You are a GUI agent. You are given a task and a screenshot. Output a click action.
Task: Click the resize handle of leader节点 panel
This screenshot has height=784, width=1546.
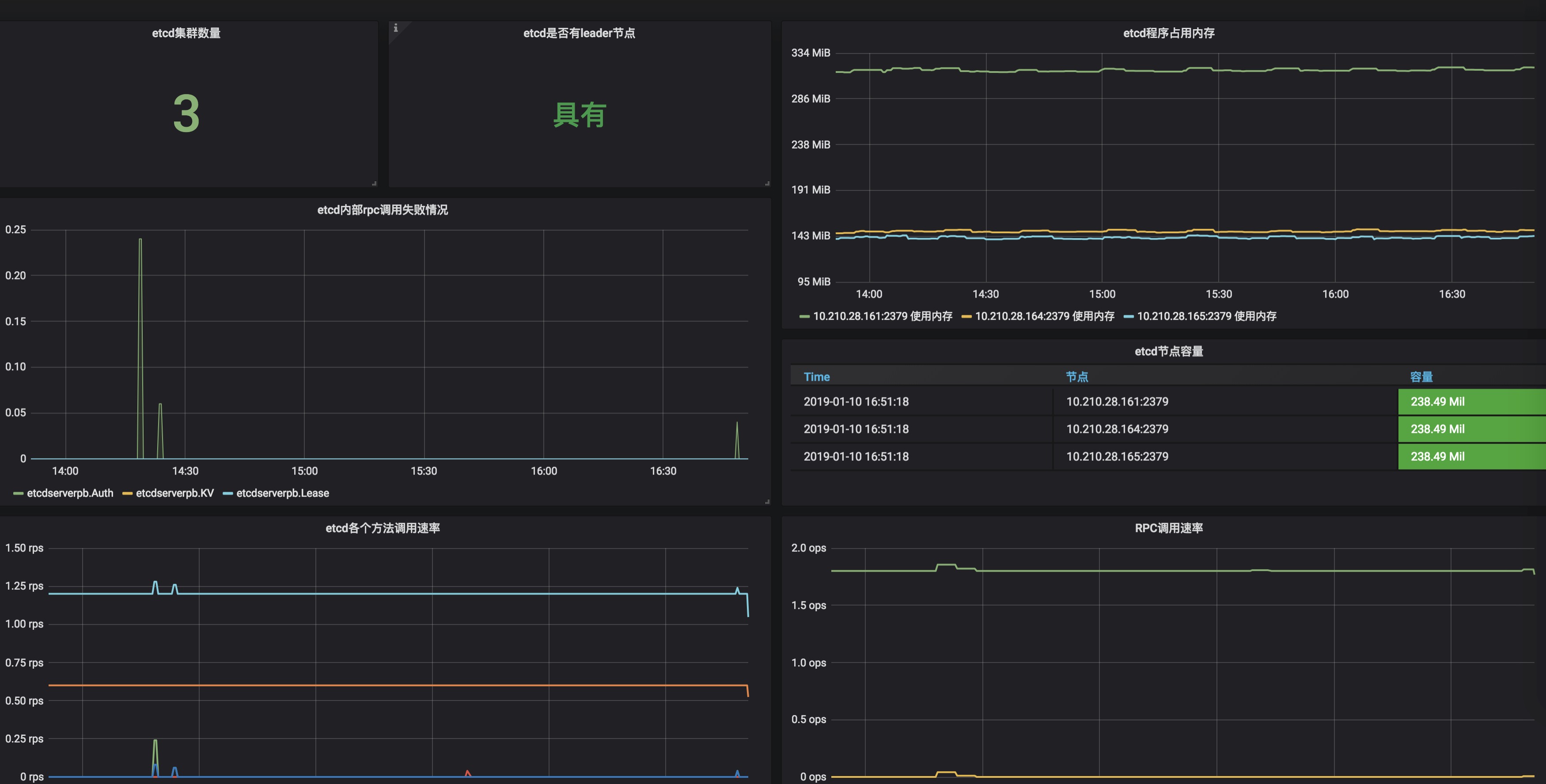coord(767,183)
